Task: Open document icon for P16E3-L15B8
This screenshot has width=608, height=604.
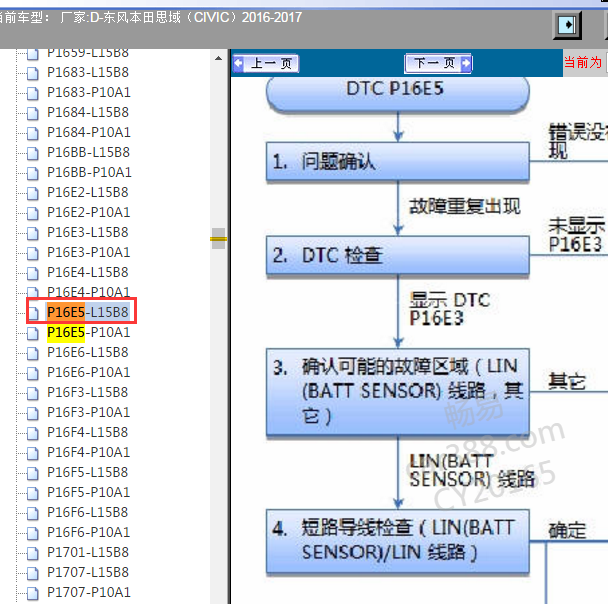Action: tap(33, 233)
